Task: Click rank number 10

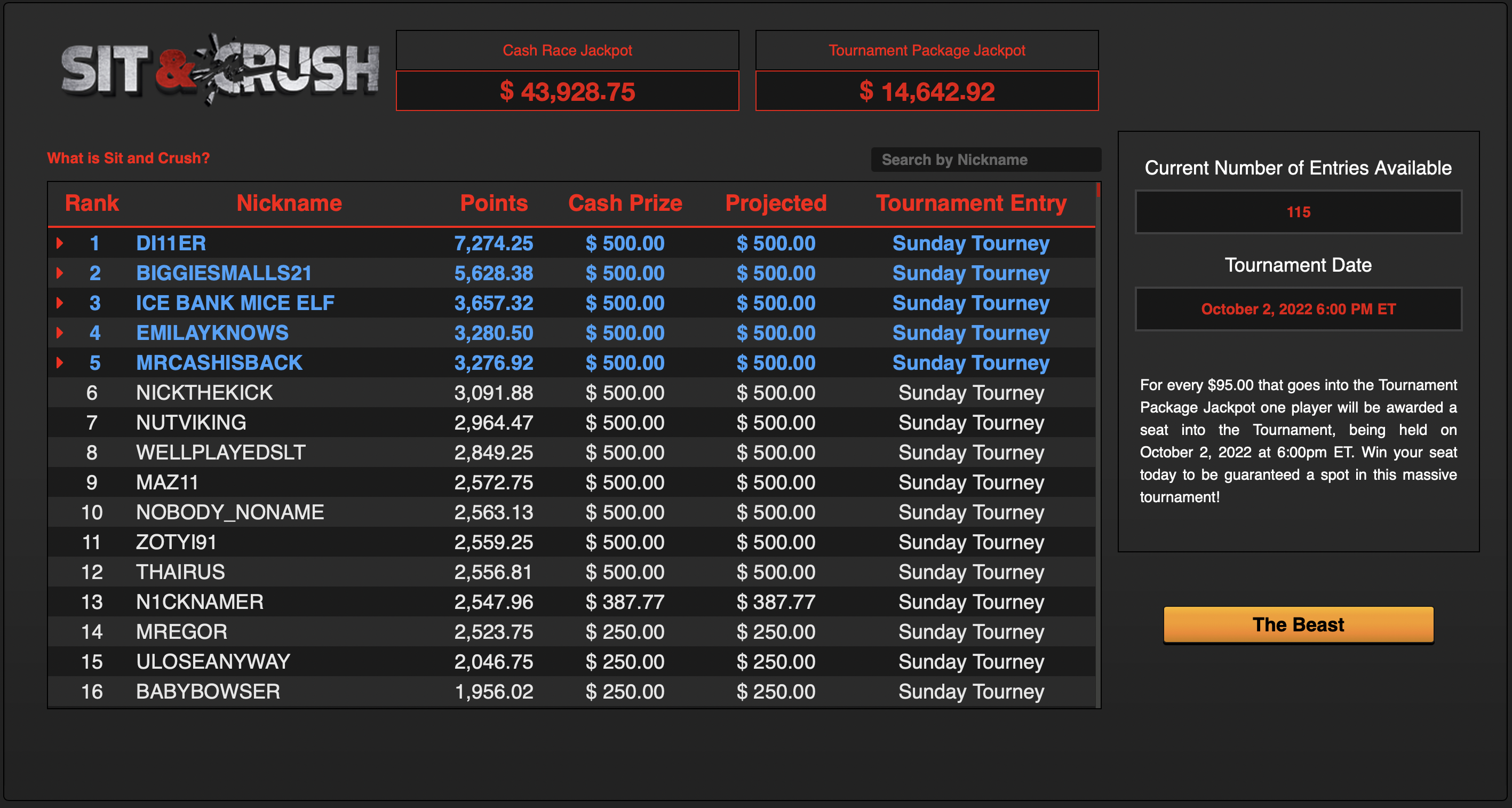Action: click(92, 513)
